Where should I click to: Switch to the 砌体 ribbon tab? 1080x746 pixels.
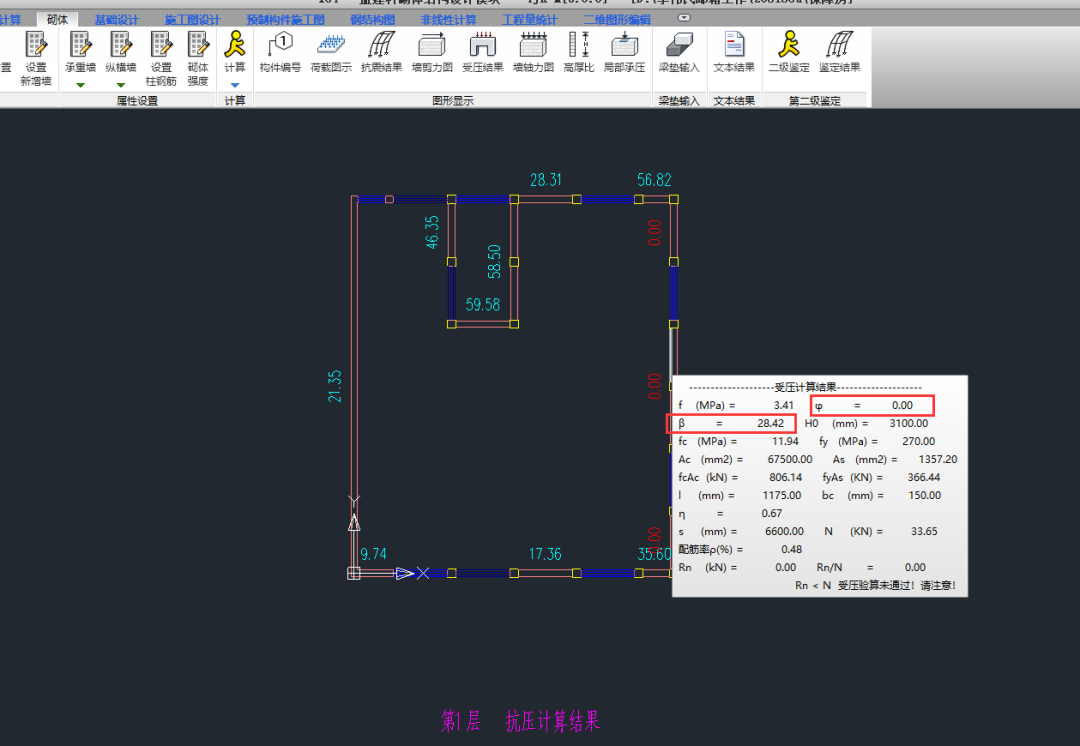click(x=58, y=20)
